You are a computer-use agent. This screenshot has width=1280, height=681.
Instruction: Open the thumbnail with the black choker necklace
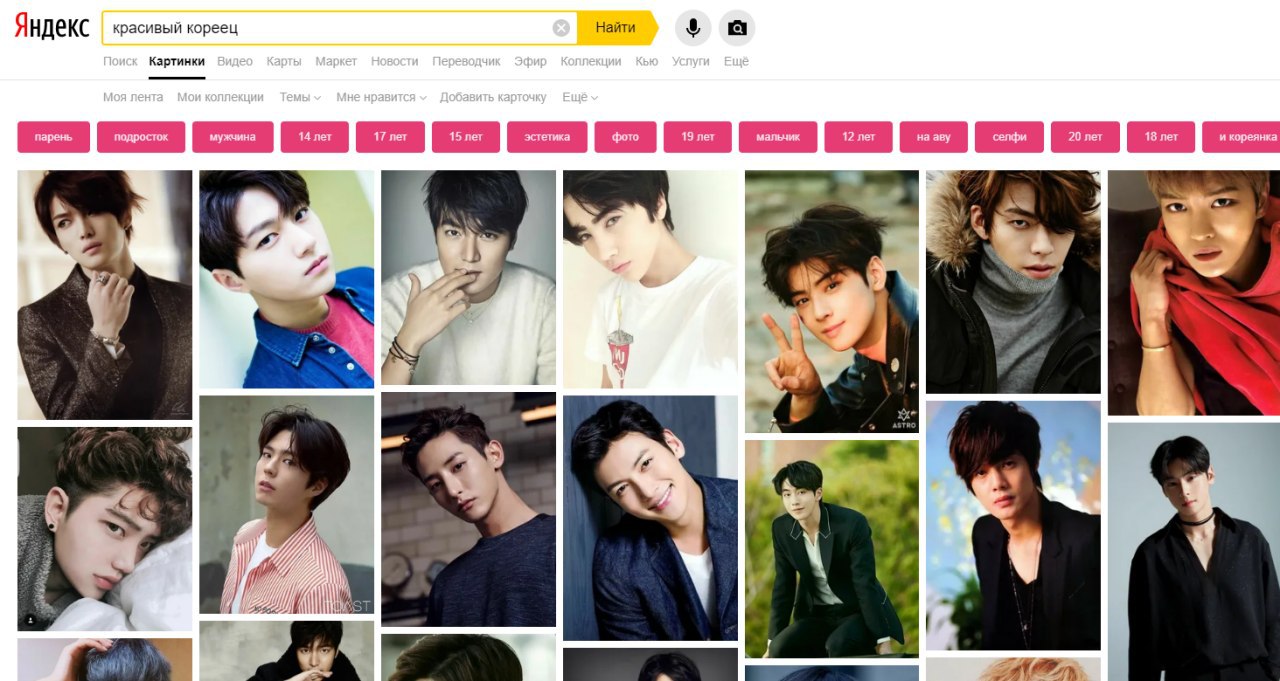1194,551
